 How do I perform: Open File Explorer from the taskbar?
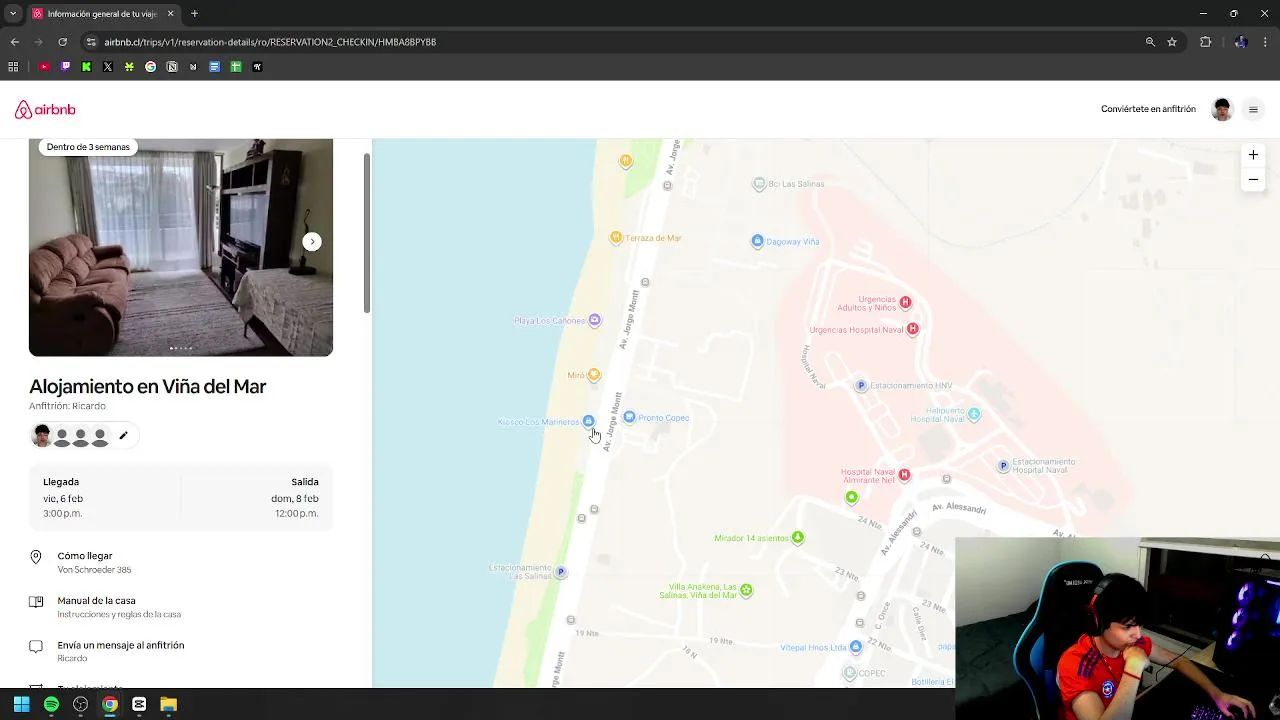click(x=168, y=704)
